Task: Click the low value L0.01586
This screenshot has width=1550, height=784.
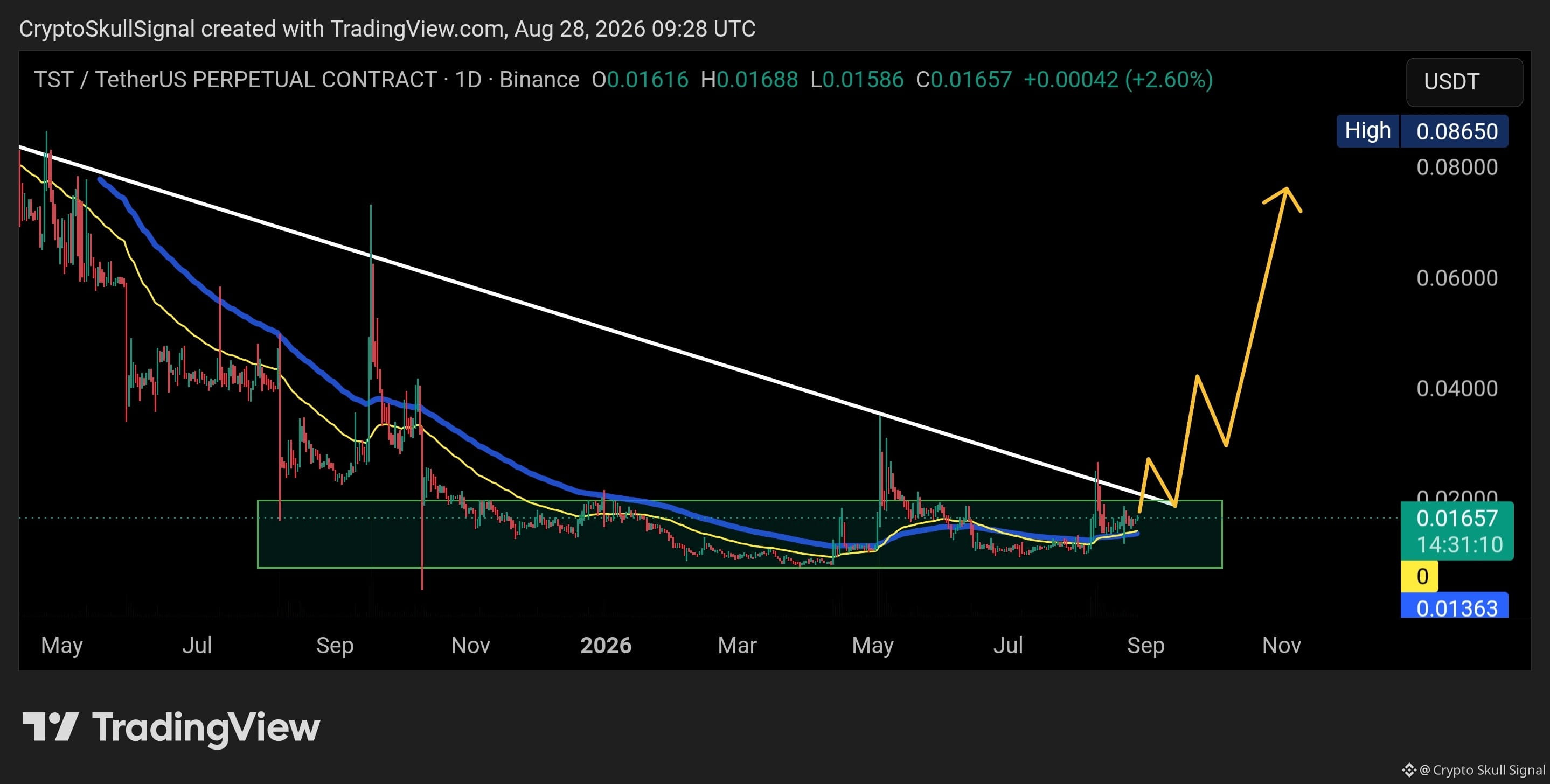Action: [857, 80]
